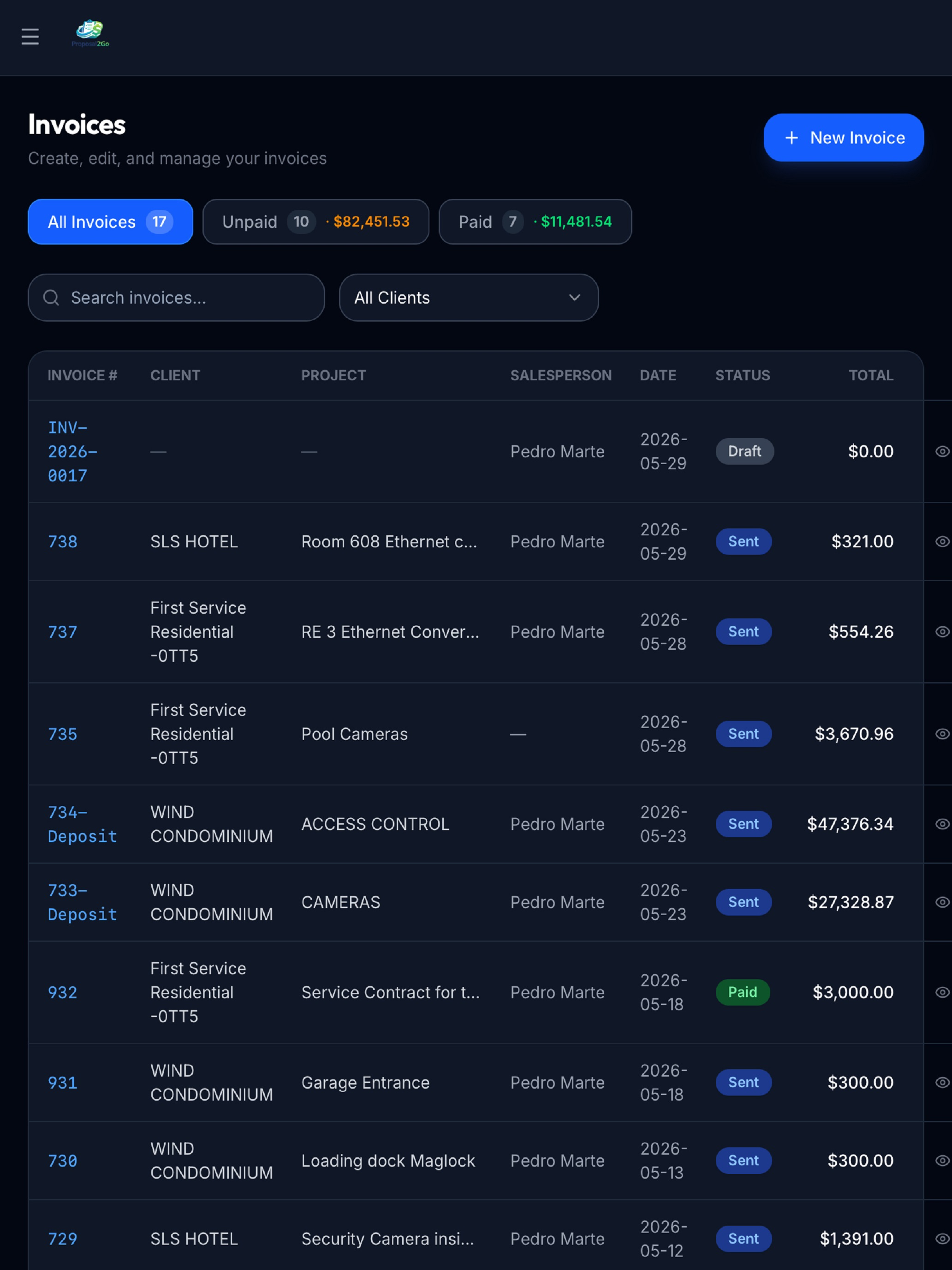This screenshot has height=1270, width=952.
Task: Select the Loading dock Maglock project cell
Action: click(x=388, y=1160)
